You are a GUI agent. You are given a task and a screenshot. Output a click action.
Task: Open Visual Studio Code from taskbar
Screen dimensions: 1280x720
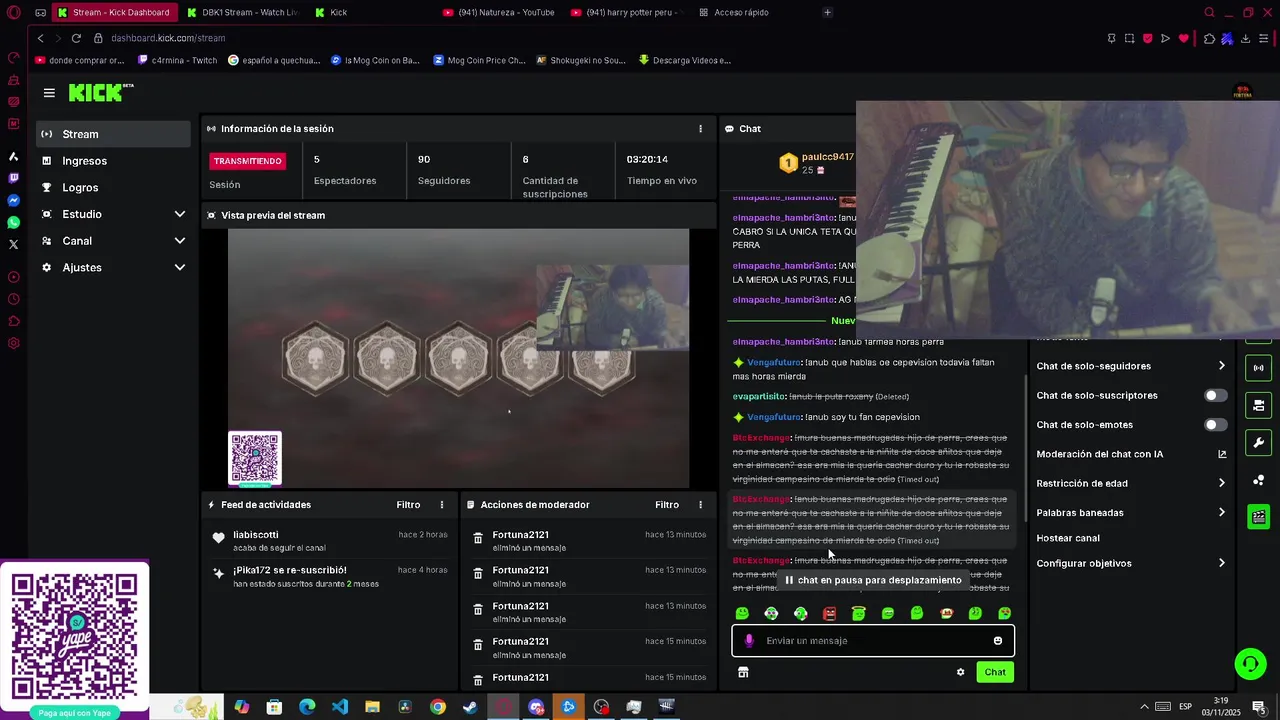pyautogui.click(x=340, y=707)
